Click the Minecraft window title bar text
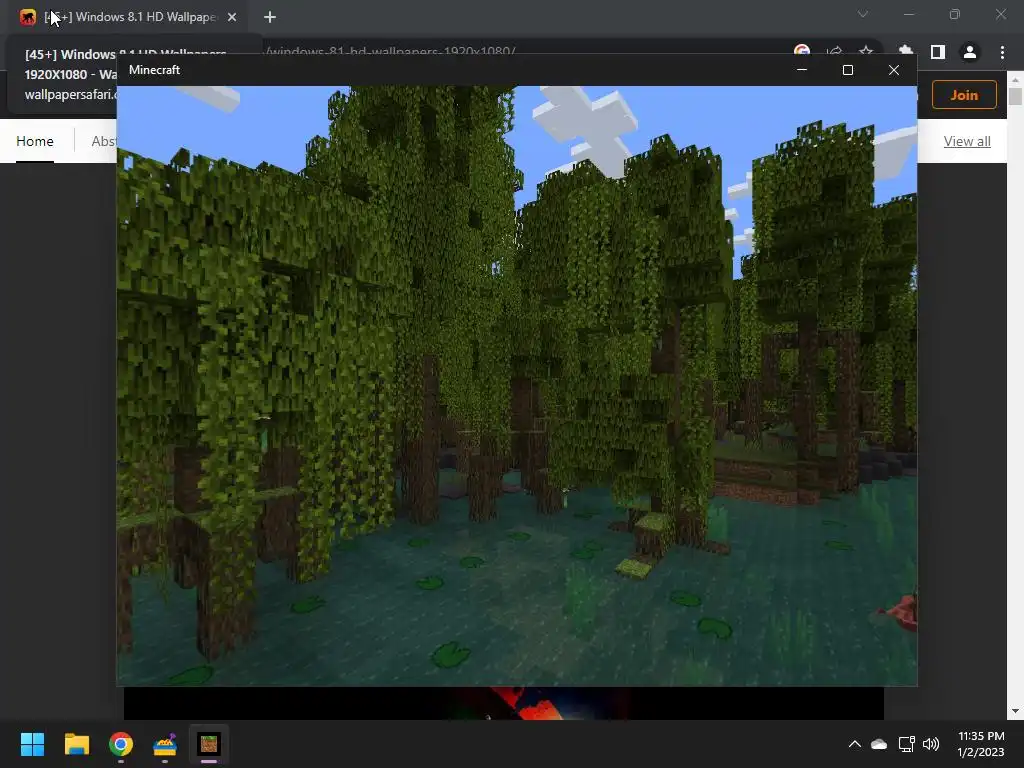The image size is (1024, 768). point(154,70)
